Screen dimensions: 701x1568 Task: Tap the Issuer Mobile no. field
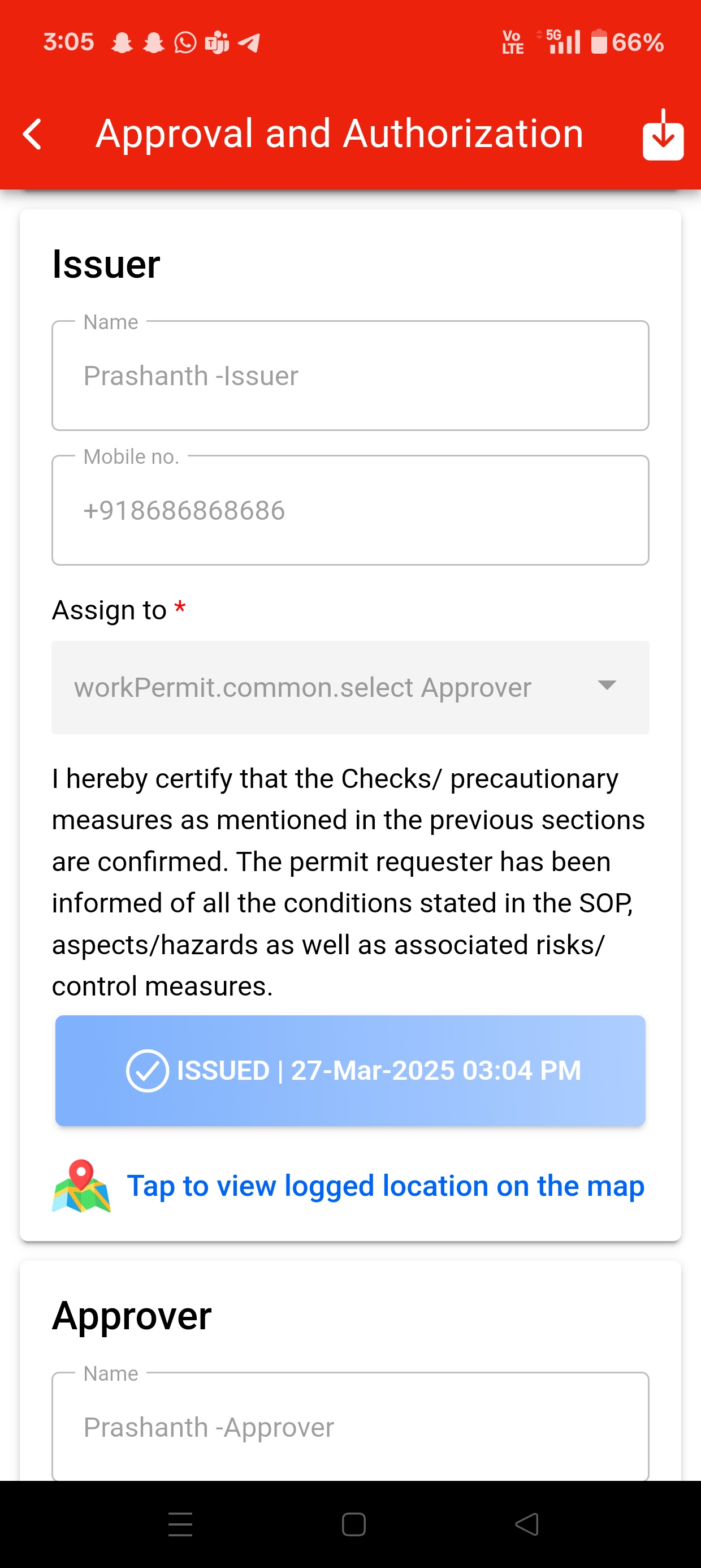(x=350, y=510)
